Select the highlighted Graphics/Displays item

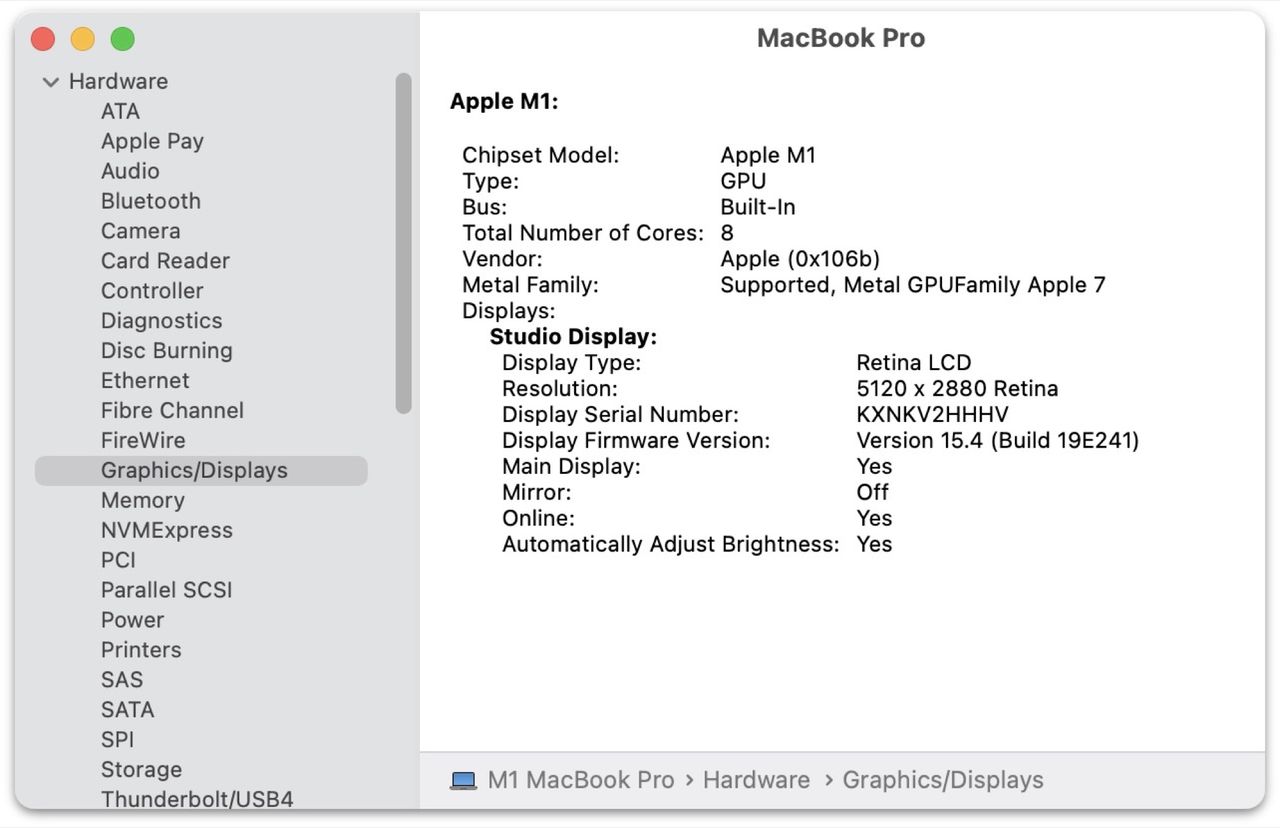194,471
